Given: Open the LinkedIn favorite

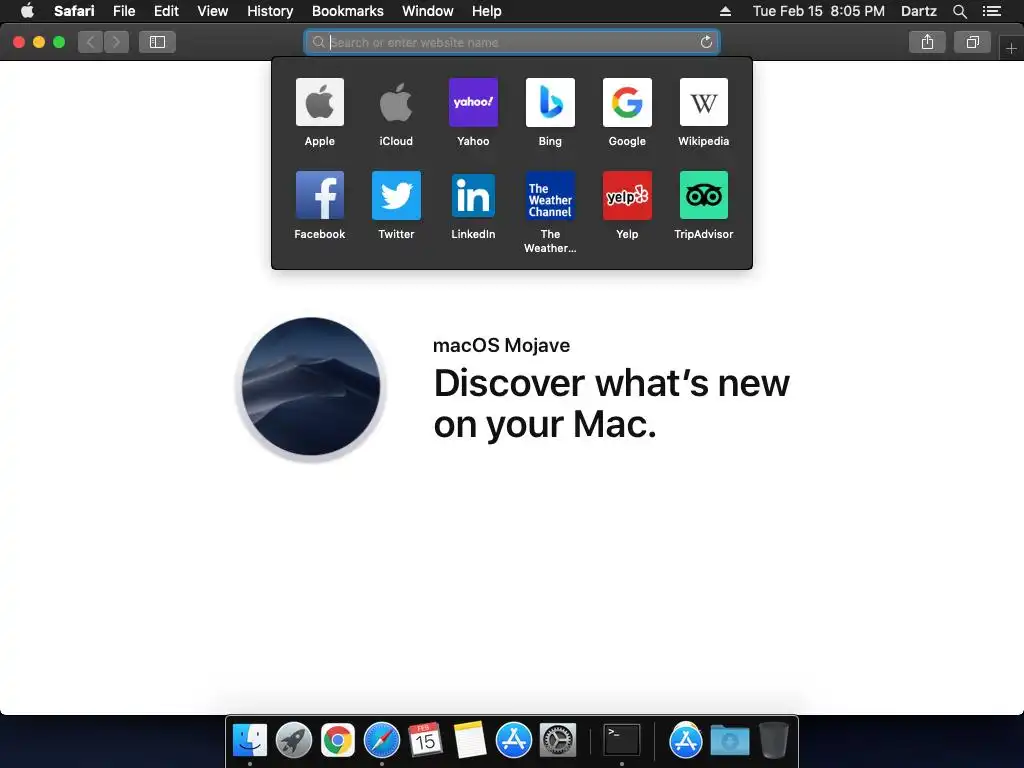Looking at the screenshot, I should pyautogui.click(x=473, y=195).
